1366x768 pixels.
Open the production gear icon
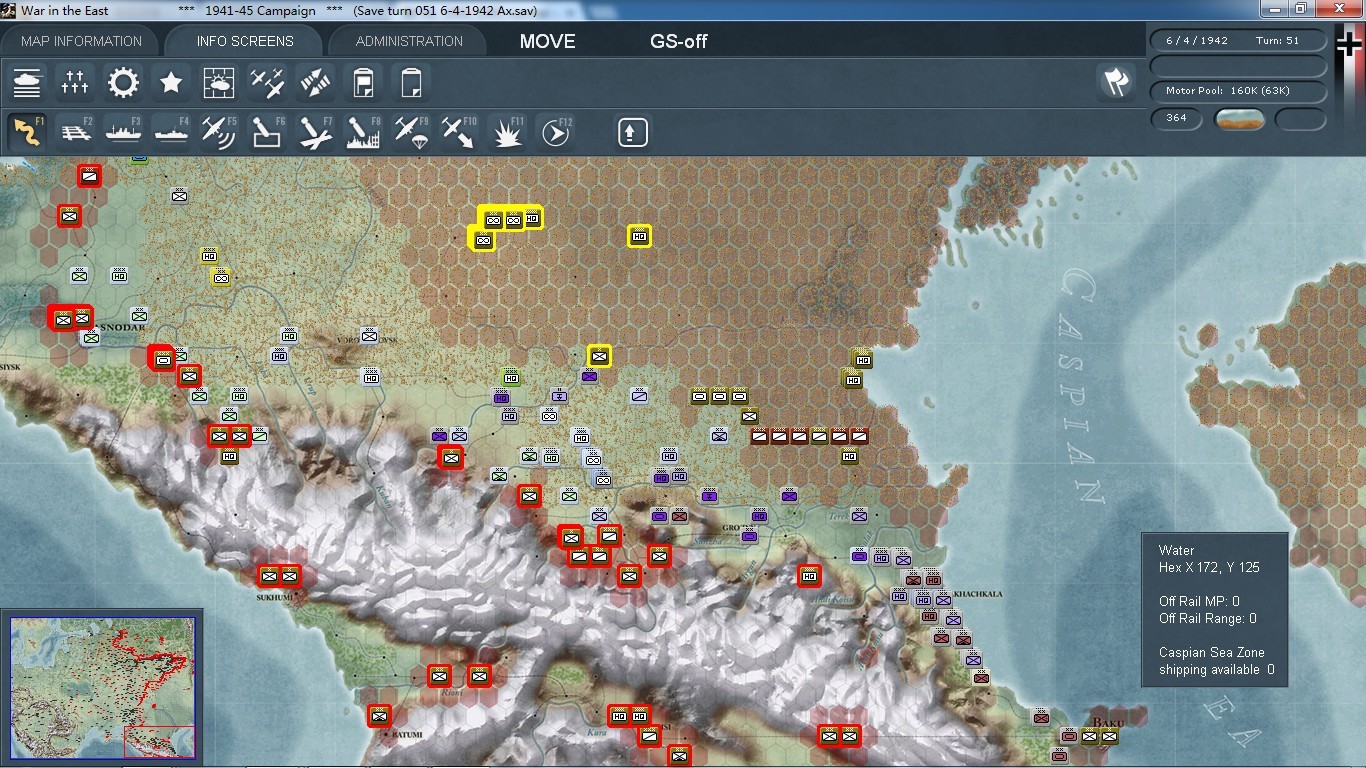point(123,82)
